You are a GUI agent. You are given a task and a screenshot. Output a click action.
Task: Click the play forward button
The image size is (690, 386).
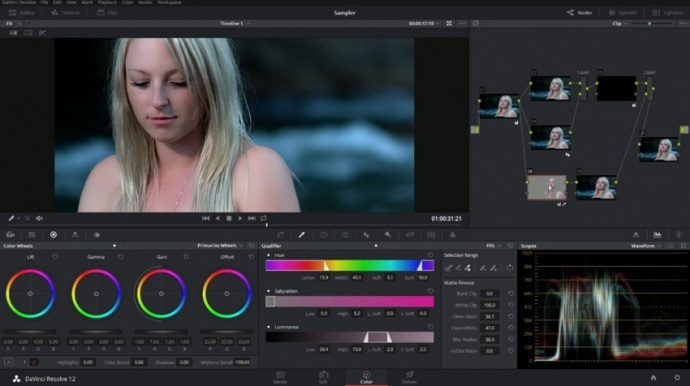pyautogui.click(x=240, y=218)
